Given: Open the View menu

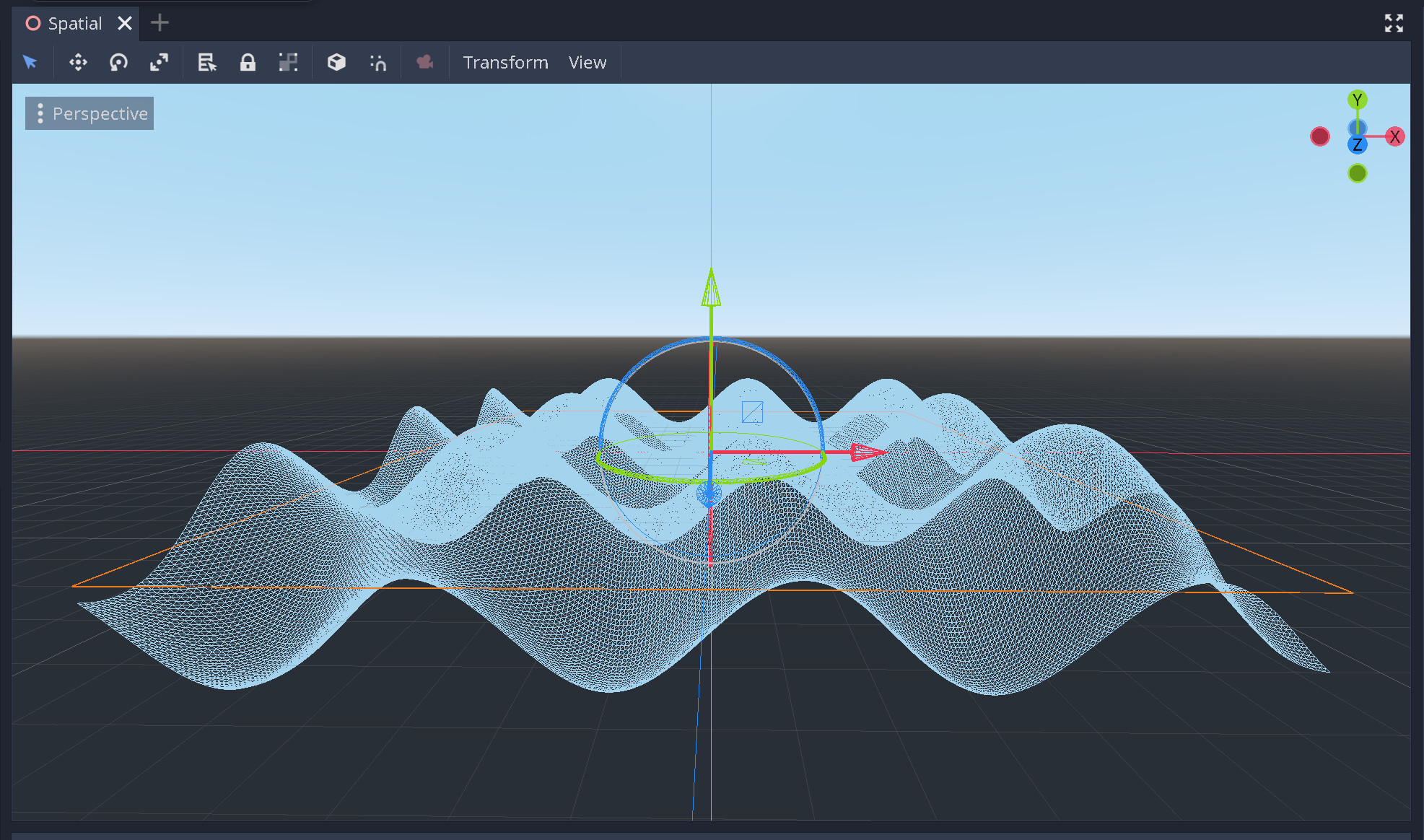Looking at the screenshot, I should click(x=587, y=62).
